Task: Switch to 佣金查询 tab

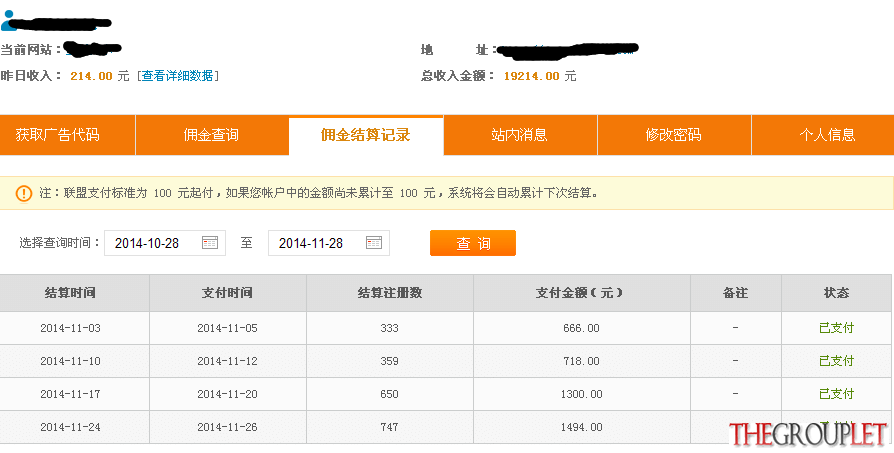Action: [x=212, y=135]
